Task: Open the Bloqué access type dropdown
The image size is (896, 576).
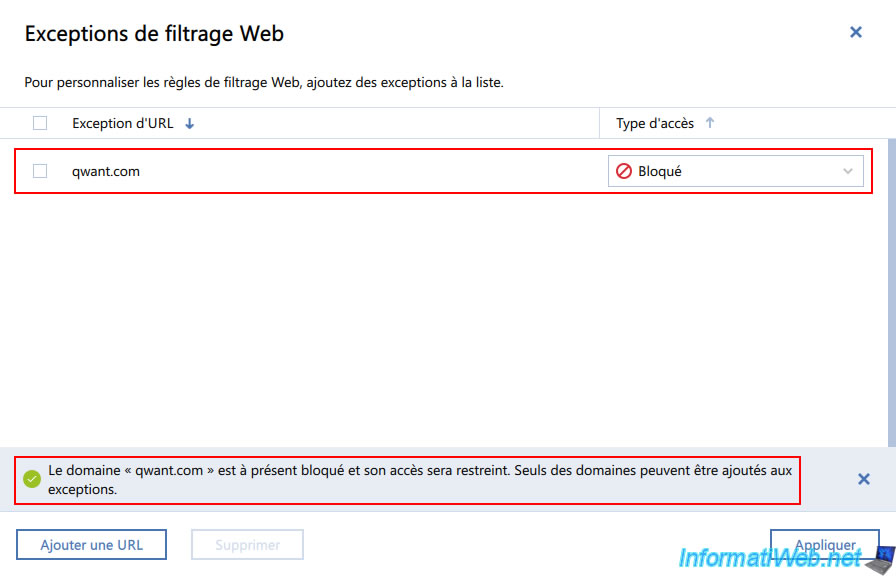Action: [x=735, y=171]
